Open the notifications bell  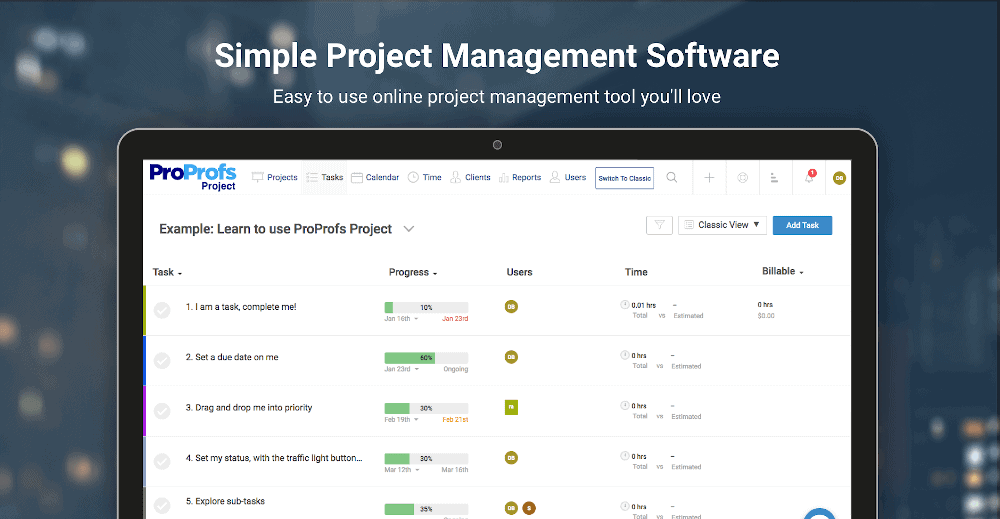[809, 178]
